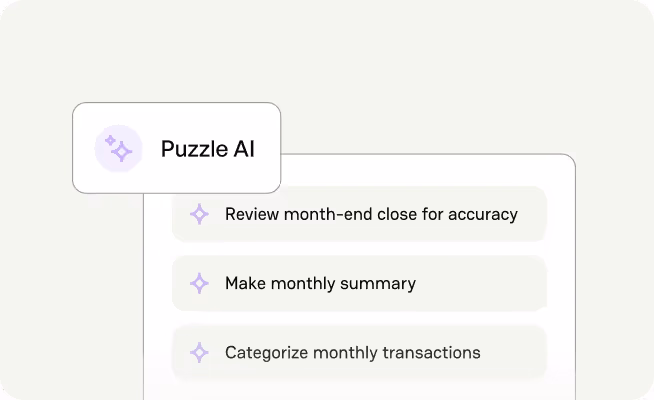The image size is (654, 400).
Task: Click sparkle icon beside Categorize monthly transactions
Action: click(199, 352)
